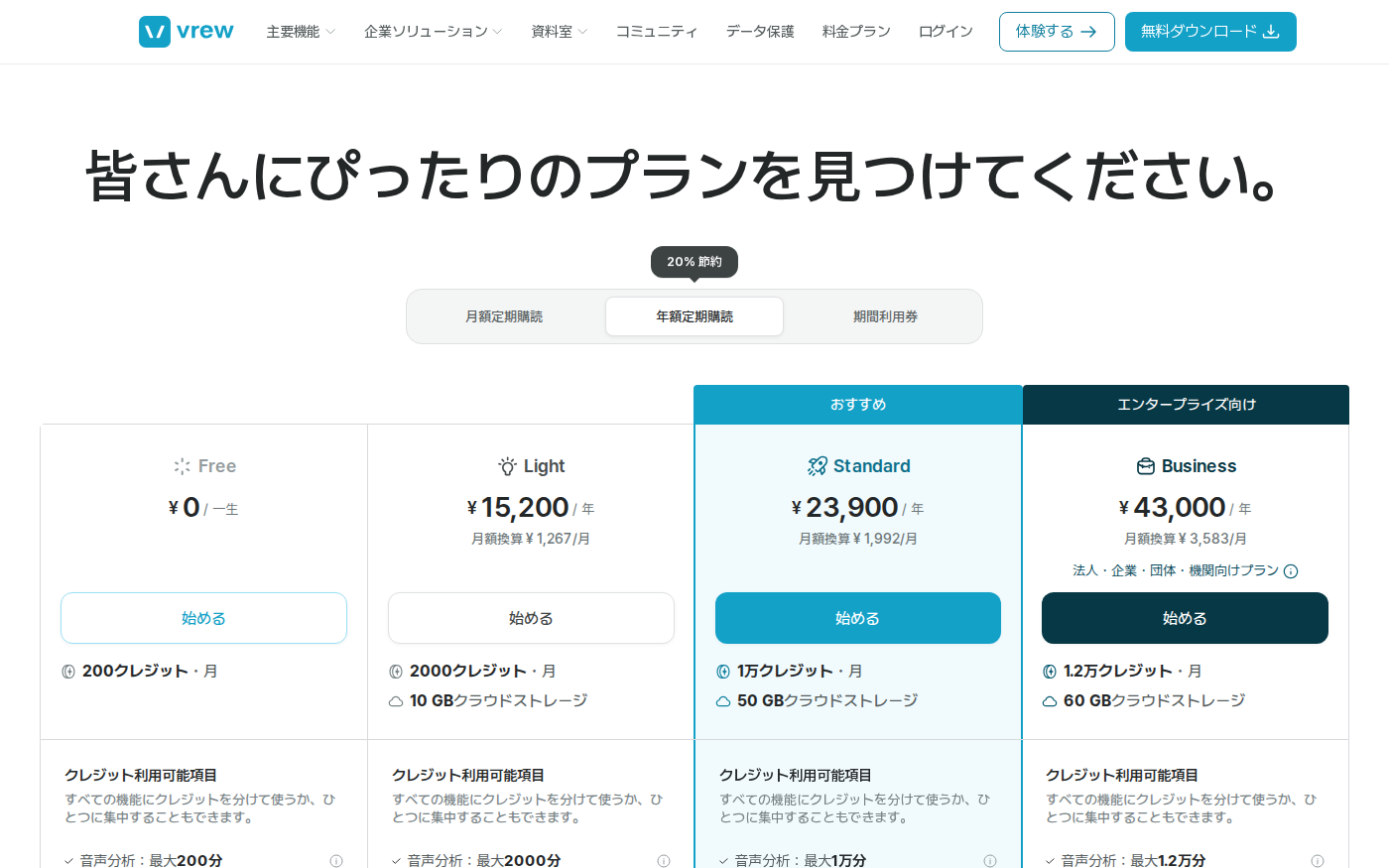Click the Vrew logo icon
The image size is (1389, 868).
[155, 32]
